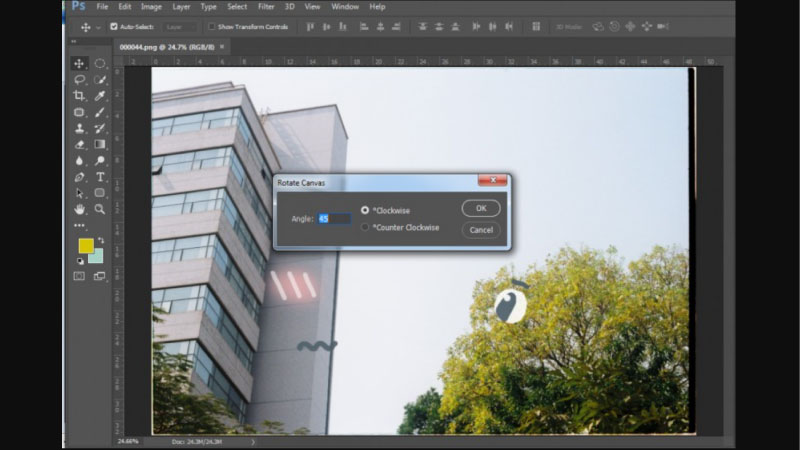800x450 pixels.
Task: Enable Show Transform Controls checkbox
Action: click(211, 27)
